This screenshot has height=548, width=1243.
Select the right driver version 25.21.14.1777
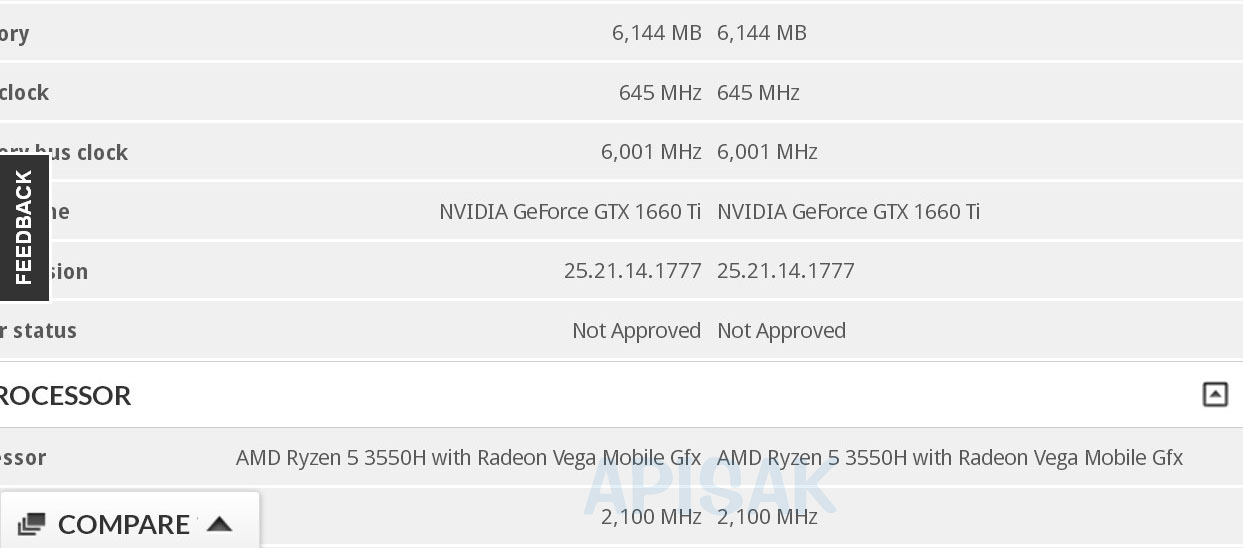[785, 271]
